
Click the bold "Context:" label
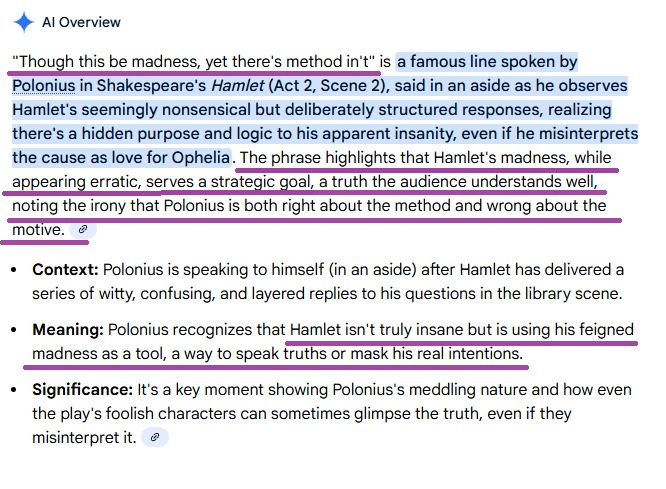pyautogui.click(x=65, y=270)
